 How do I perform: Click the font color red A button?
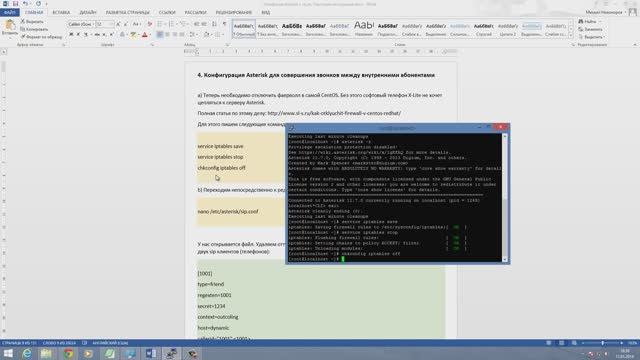[144, 35]
